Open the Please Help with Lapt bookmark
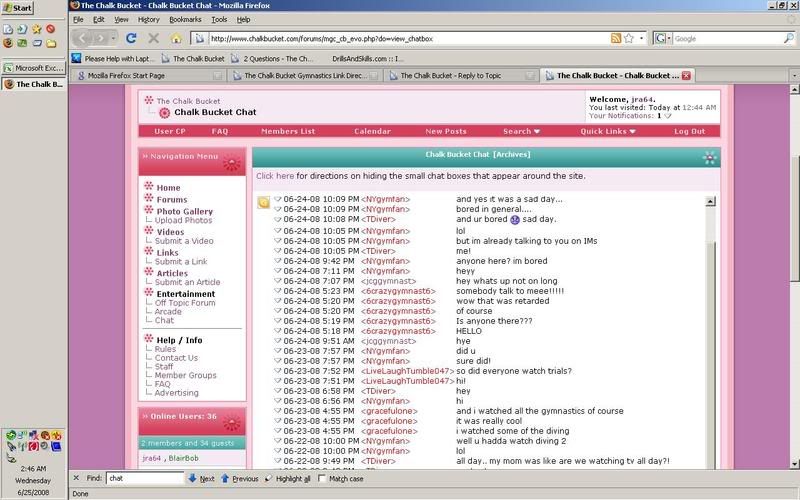The width and height of the screenshot is (800, 500). (113, 59)
